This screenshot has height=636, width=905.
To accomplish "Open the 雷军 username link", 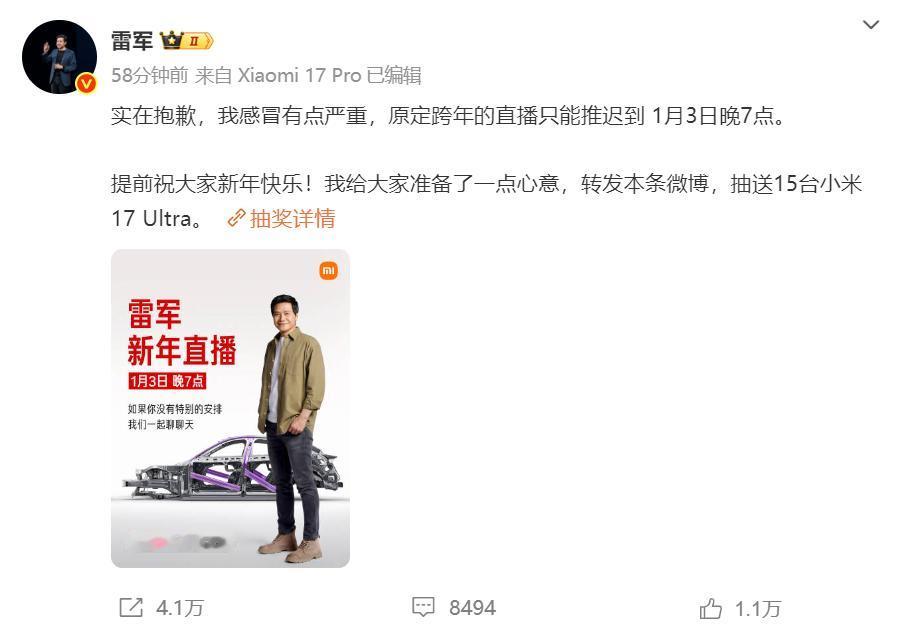I will click(x=132, y=42).
